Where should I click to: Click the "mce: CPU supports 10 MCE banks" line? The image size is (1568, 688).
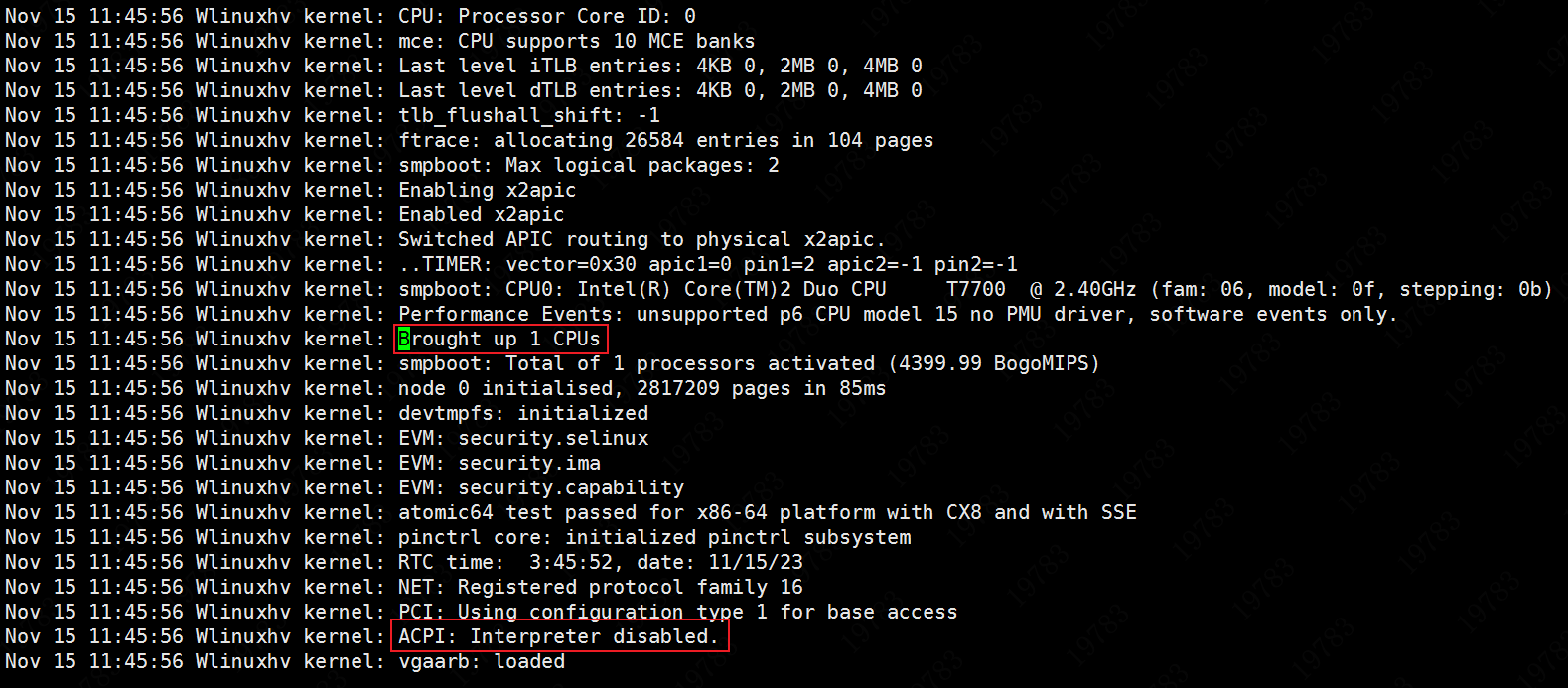point(577,41)
